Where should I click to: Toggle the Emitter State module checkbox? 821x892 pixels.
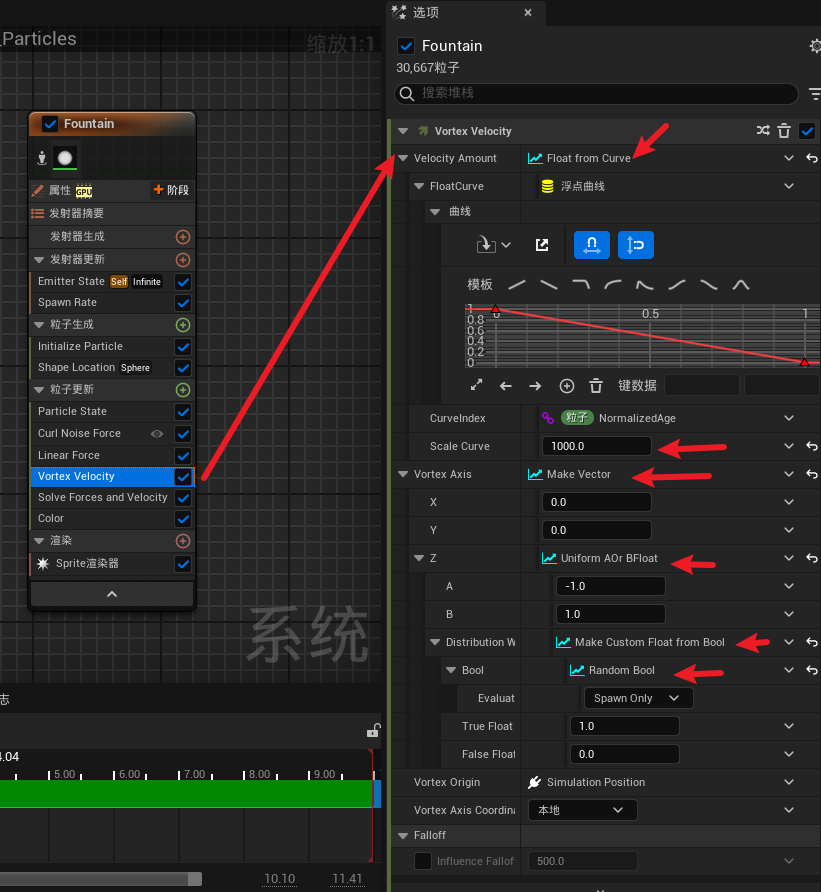(183, 282)
